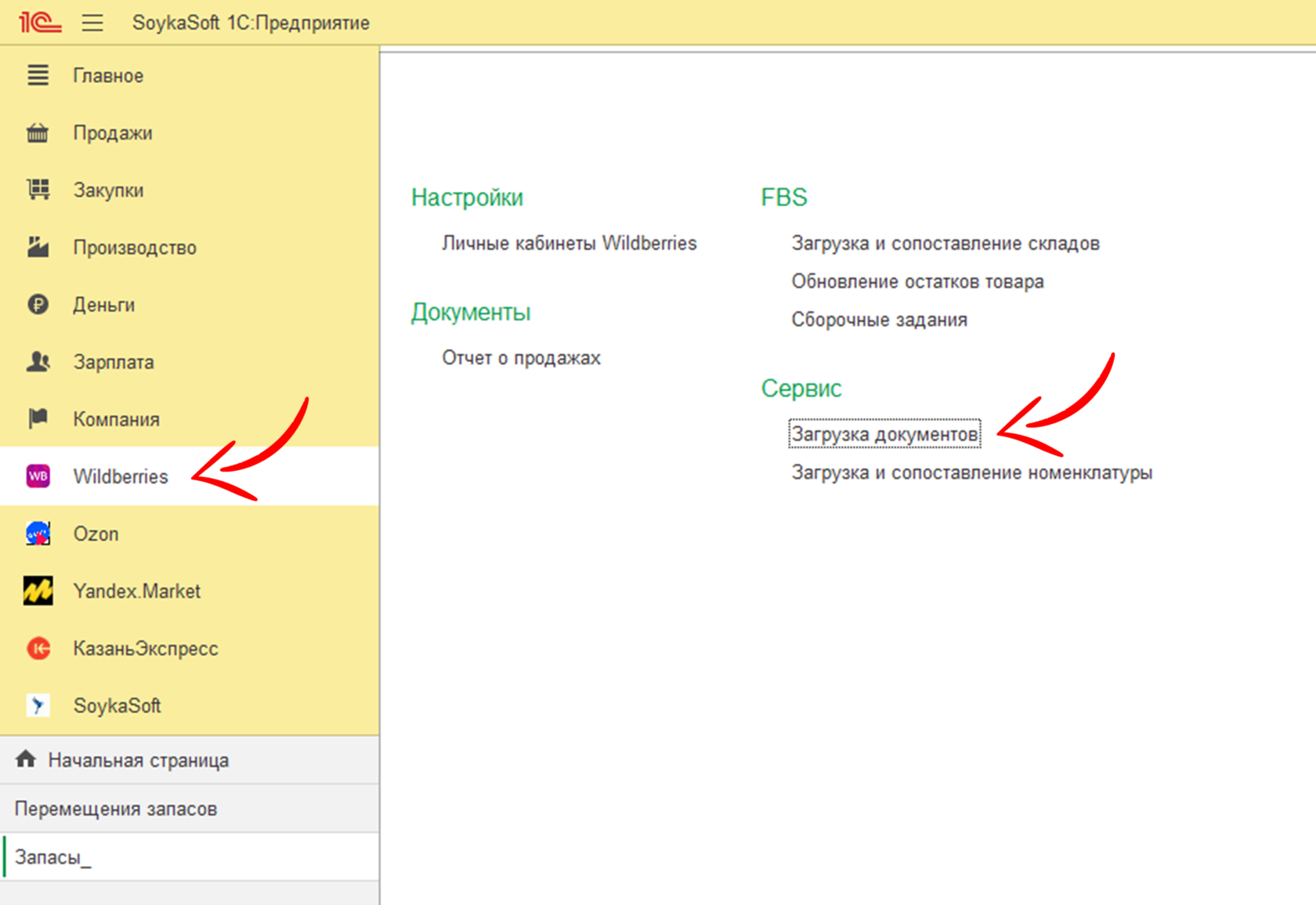This screenshot has height=905, width=1316.
Task: Open Загрузка документов
Action: [x=884, y=434]
